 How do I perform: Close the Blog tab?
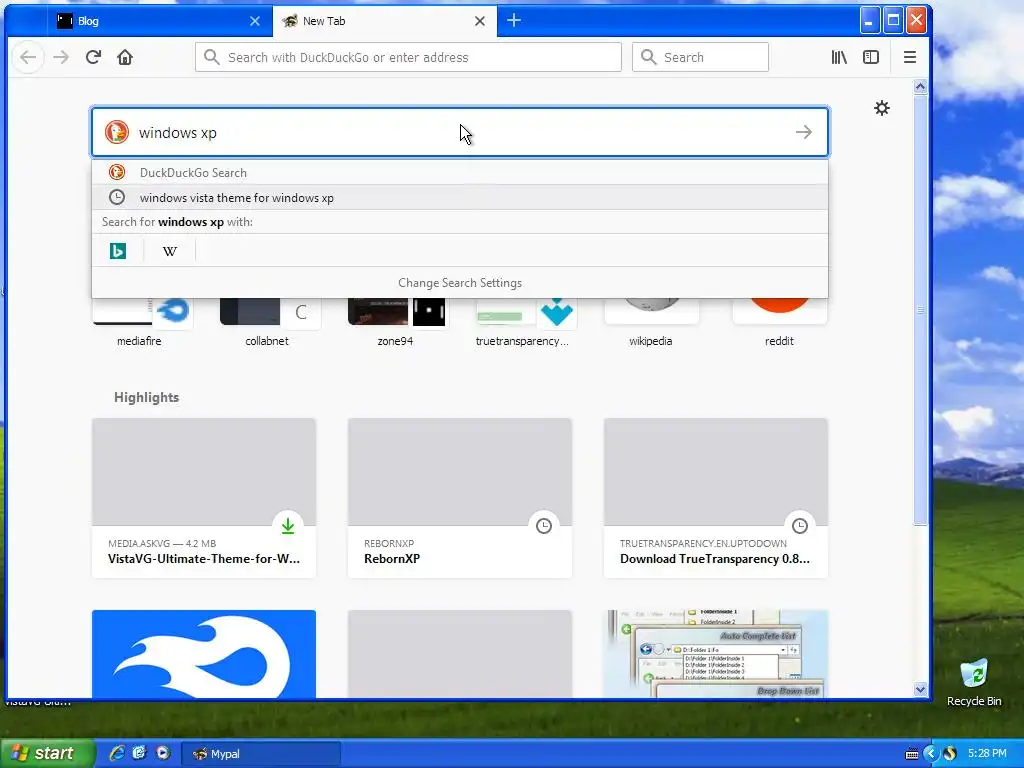click(255, 21)
